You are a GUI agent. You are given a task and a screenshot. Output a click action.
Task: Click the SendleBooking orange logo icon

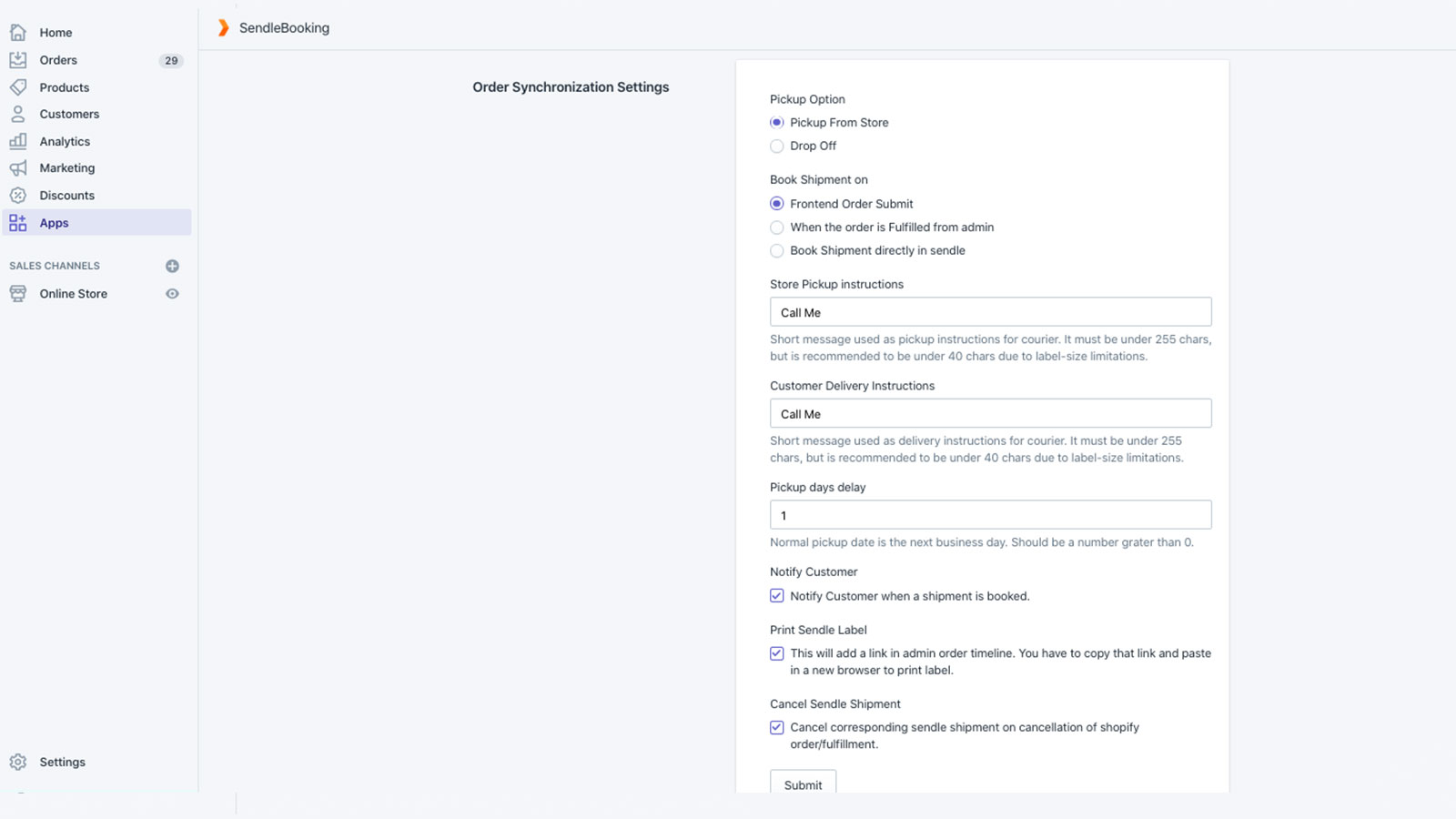[223, 28]
